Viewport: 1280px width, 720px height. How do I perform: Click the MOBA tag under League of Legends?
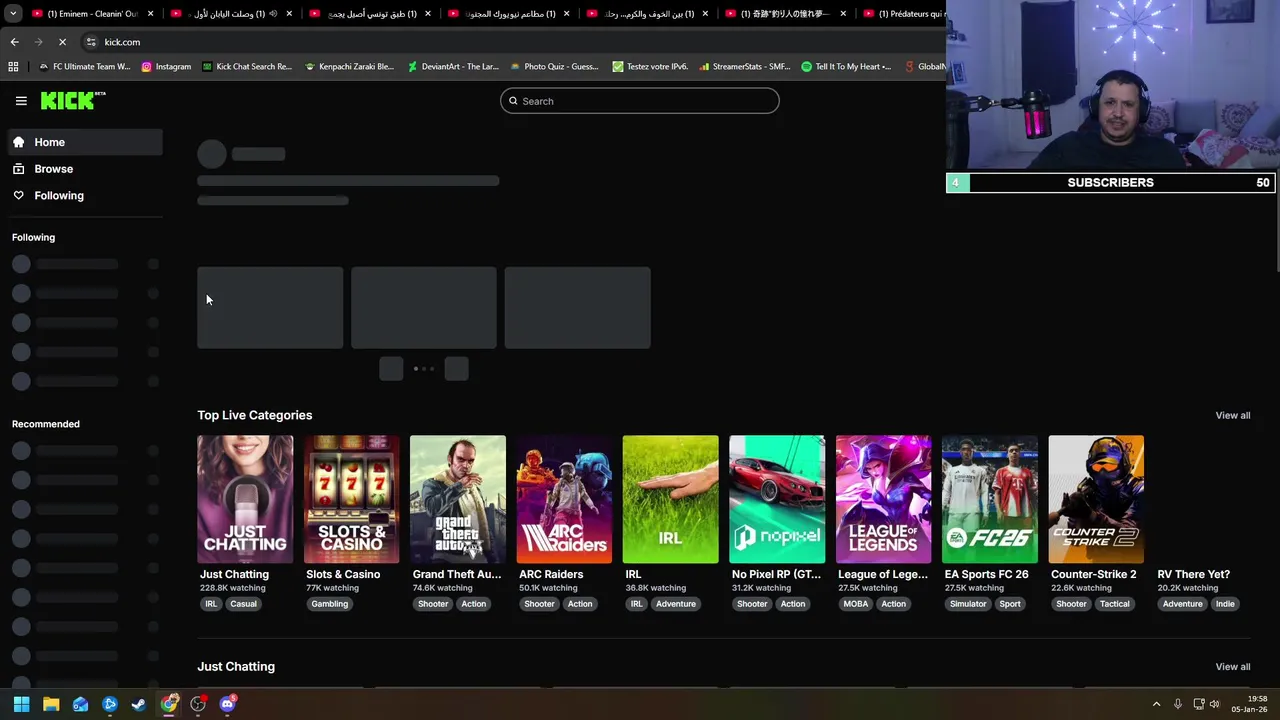(856, 604)
